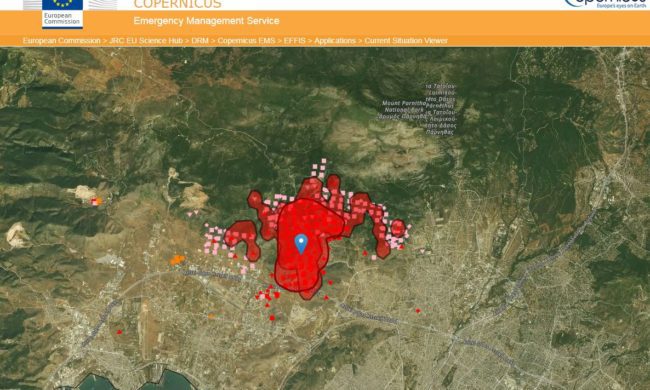The height and width of the screenshot is (390, 650).
Task: Navigate to EFFIS breadcrumb link
Action: [x=294, y=41]
